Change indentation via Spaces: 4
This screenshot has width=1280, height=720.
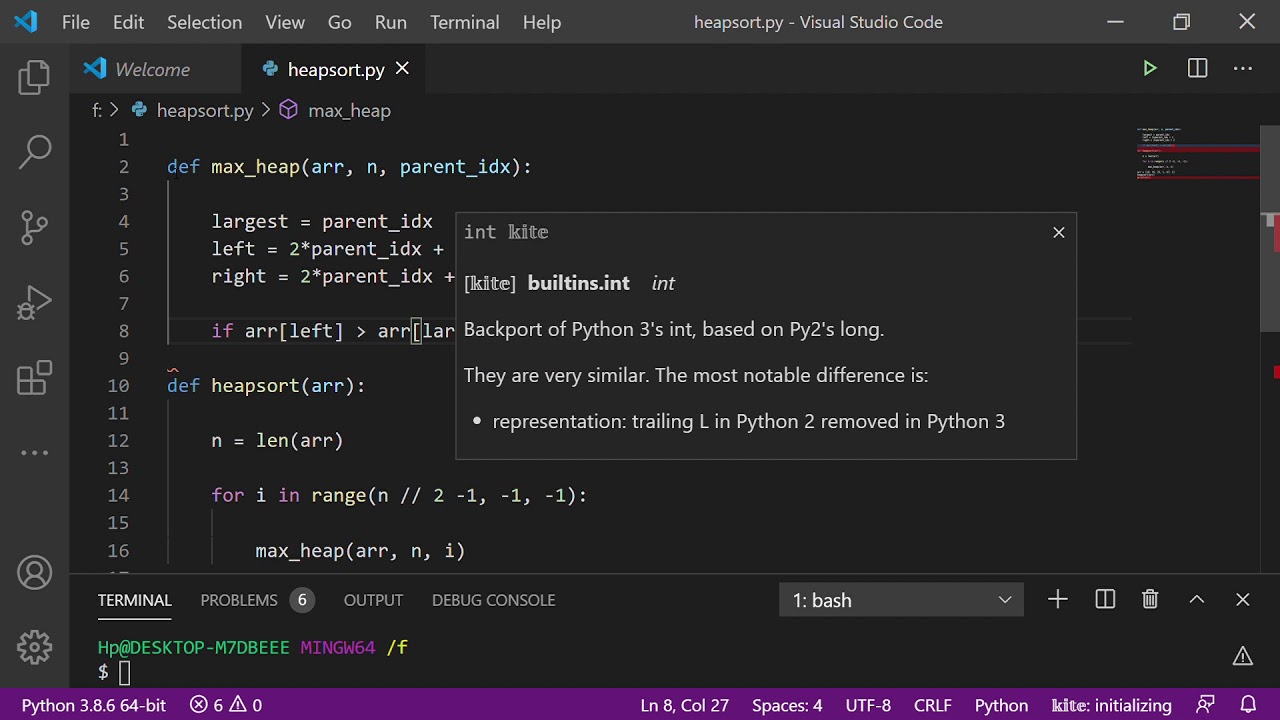pyautogui.click(x=787, y=705)
